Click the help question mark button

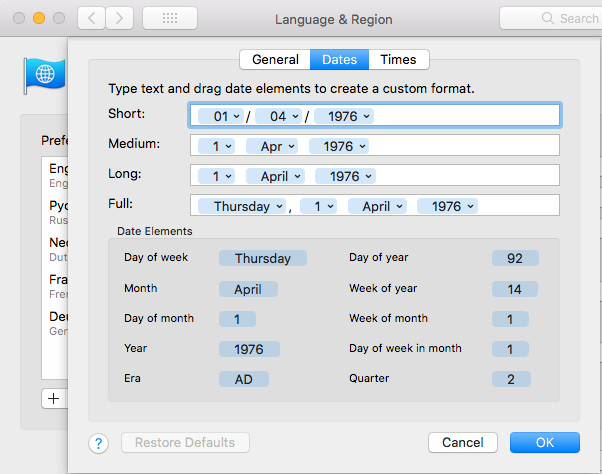[100, 443]
